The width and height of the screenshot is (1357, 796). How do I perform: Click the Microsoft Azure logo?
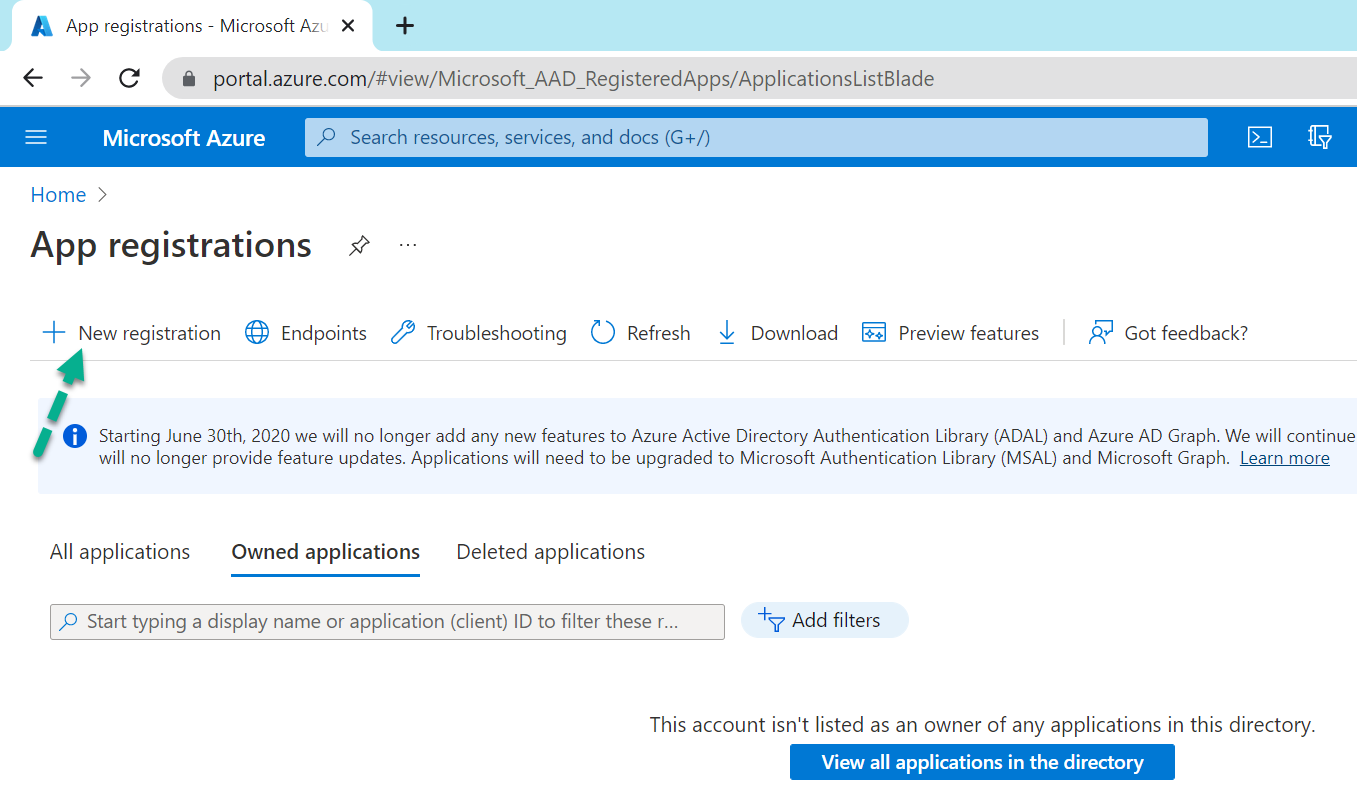(184, 137)
